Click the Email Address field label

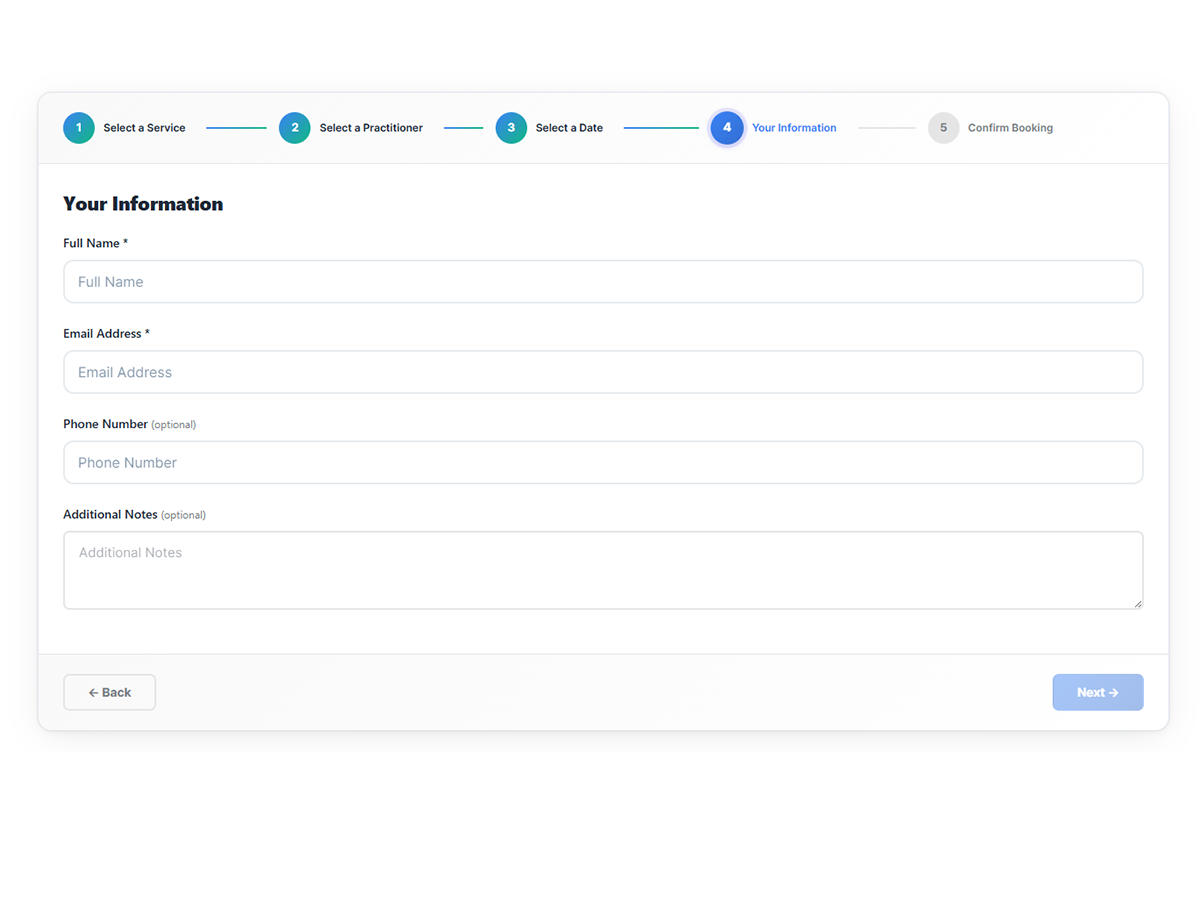tap(102, 334)
